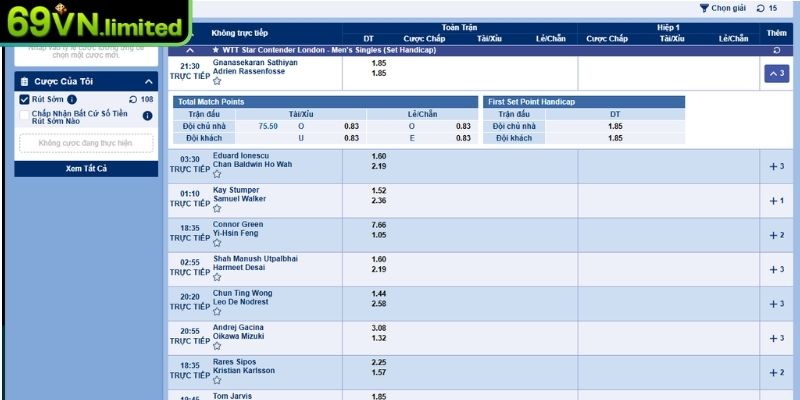This screenshot has width=800, height=400.
Task: Expand +1 markets for Kay Stumper match
Action: coord(776,200)
